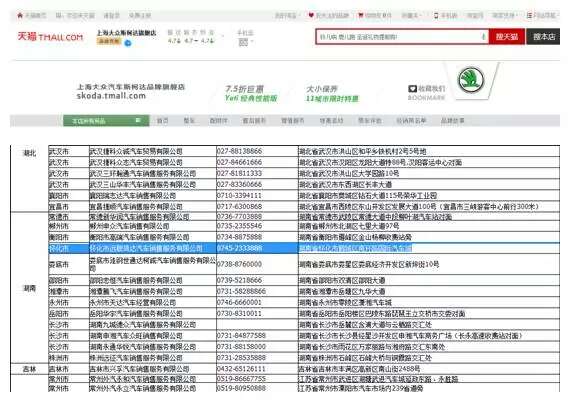Expand the store rating scores dropdown arrow
Viewport: 570px width, 402px height.
(223, 37)
